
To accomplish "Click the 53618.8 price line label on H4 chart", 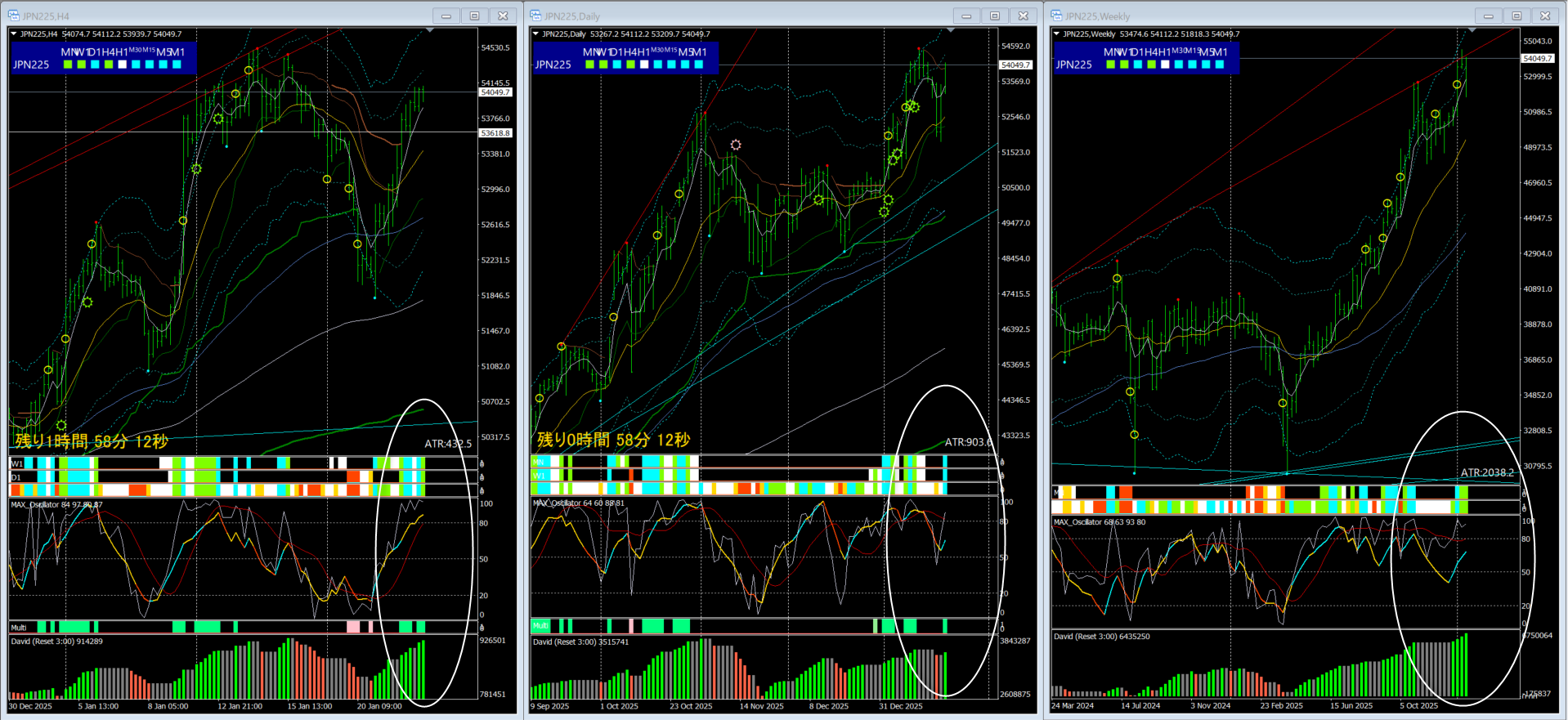I will coord(495,132).
